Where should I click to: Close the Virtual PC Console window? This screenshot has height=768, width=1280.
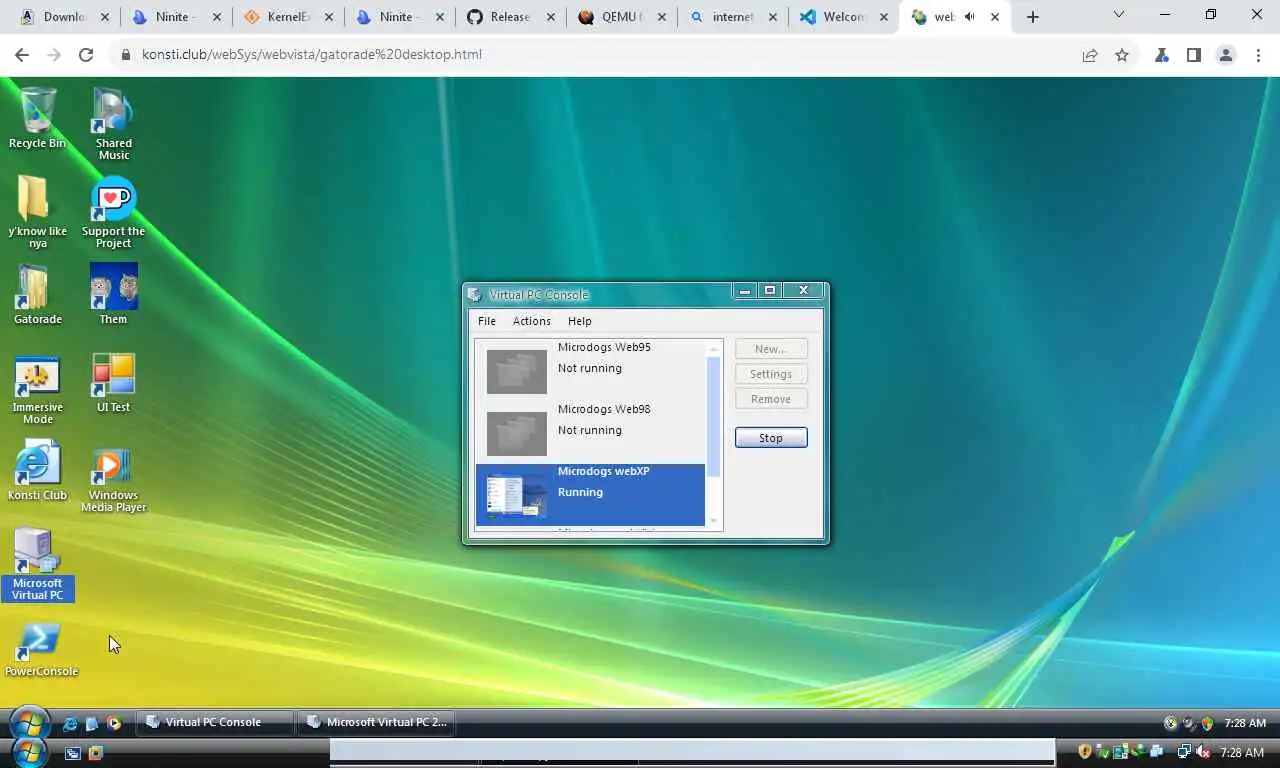pos(803,291)
